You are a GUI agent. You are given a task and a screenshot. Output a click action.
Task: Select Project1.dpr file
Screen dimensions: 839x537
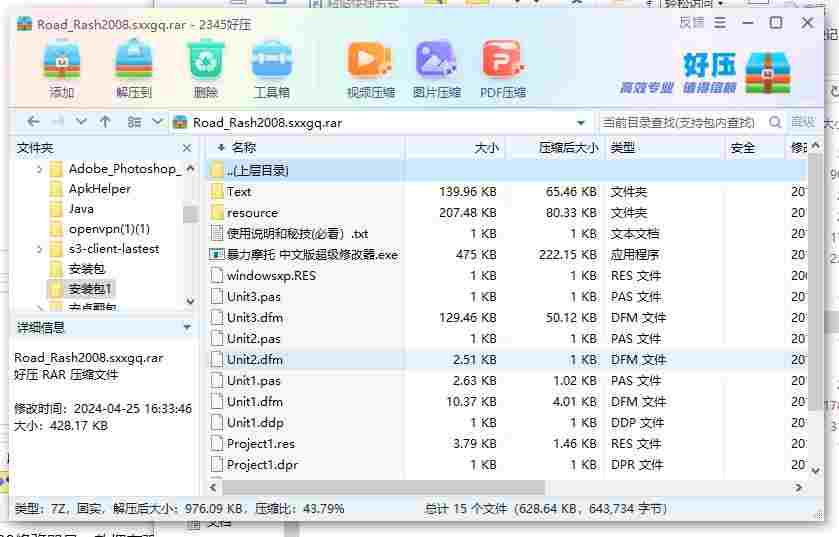pyautogui.click(x=262, y=465)
